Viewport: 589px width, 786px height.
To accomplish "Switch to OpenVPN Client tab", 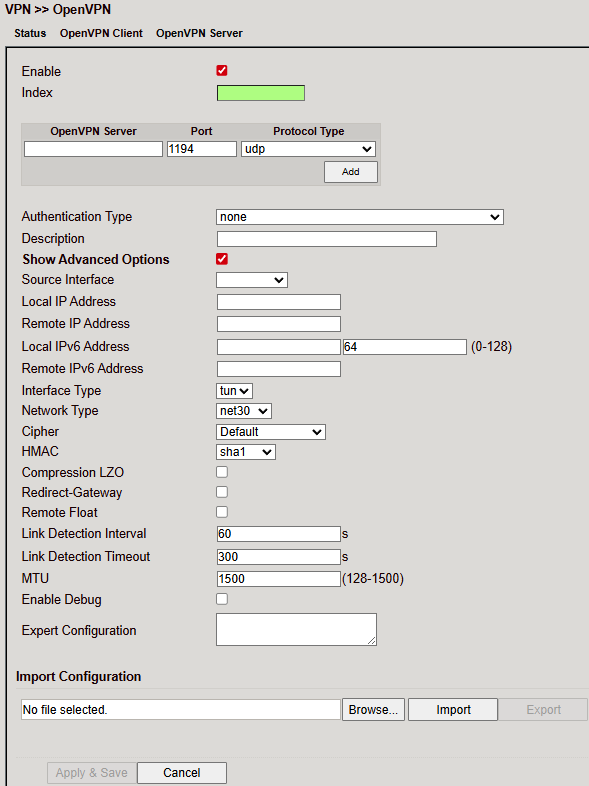I will [x=101, y=33].
